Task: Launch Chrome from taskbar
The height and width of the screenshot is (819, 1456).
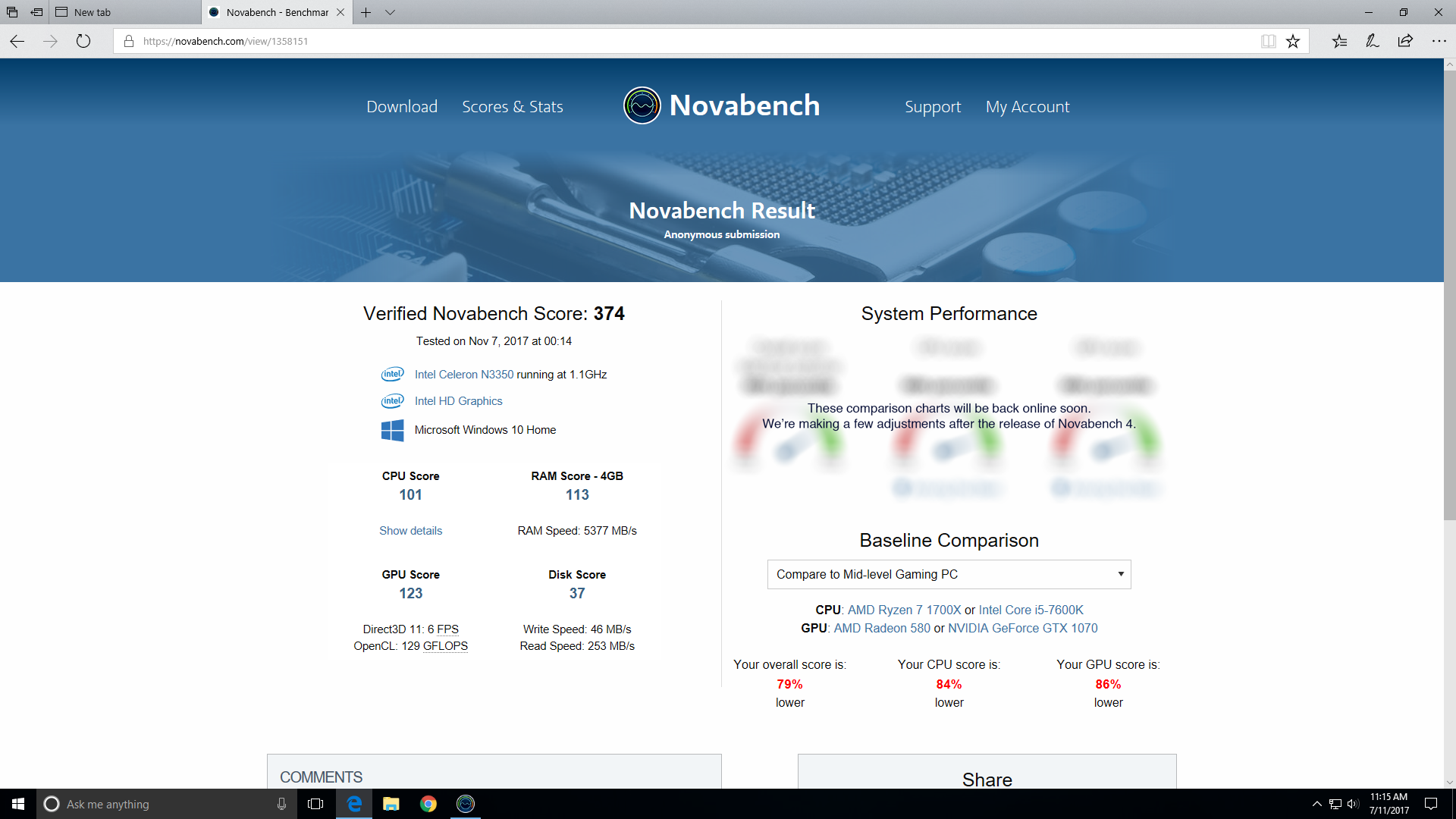Action: (x=428, y=804)
